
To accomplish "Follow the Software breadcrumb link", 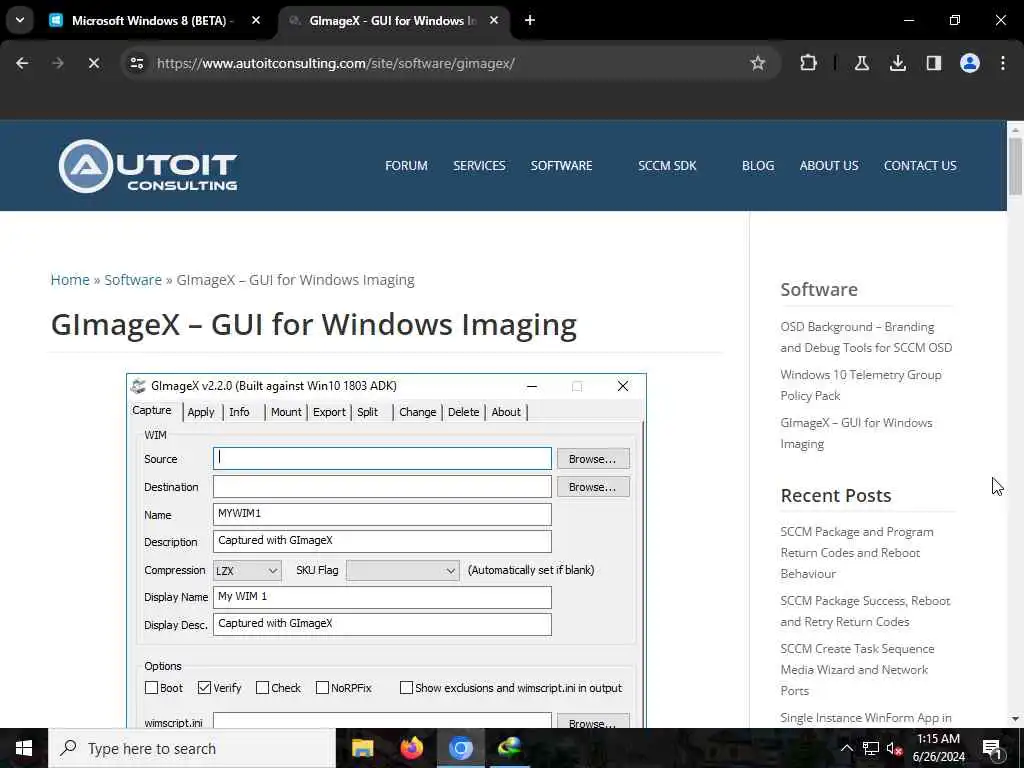I will click(x=133, y=280).
